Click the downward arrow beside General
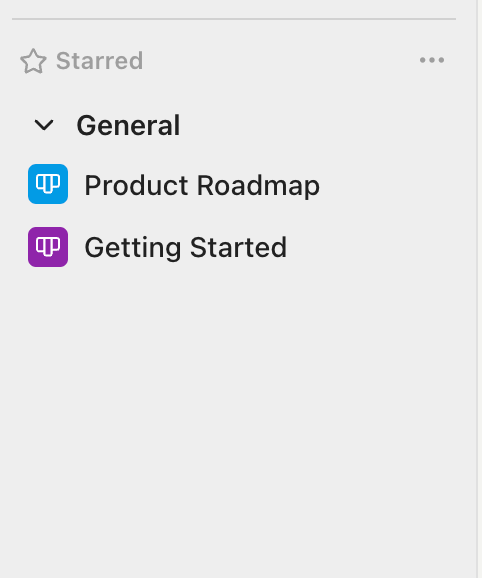 44,125
